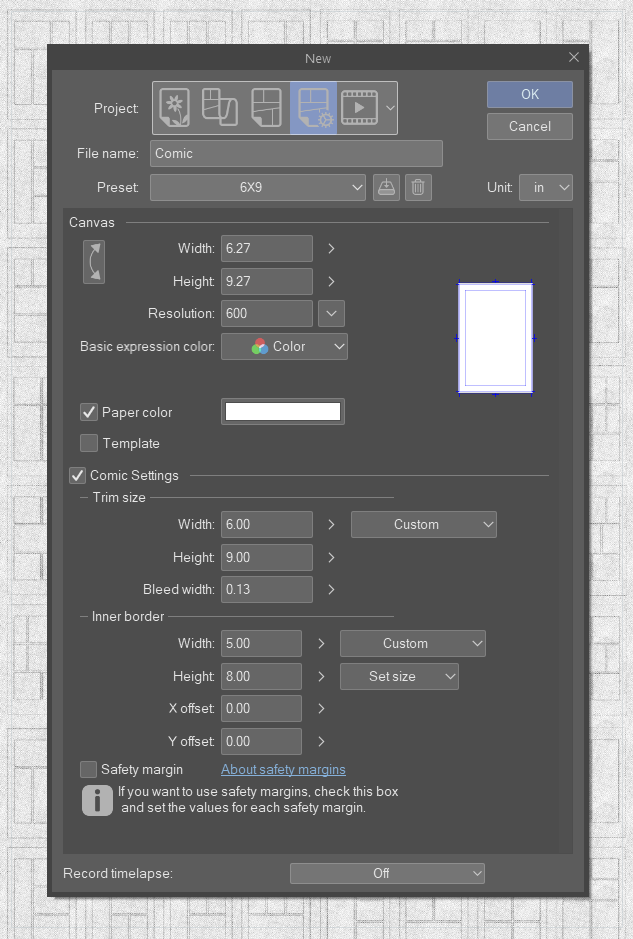Open the Trim size Width slider arrow
633x939 pixels.
pos(331,525)
